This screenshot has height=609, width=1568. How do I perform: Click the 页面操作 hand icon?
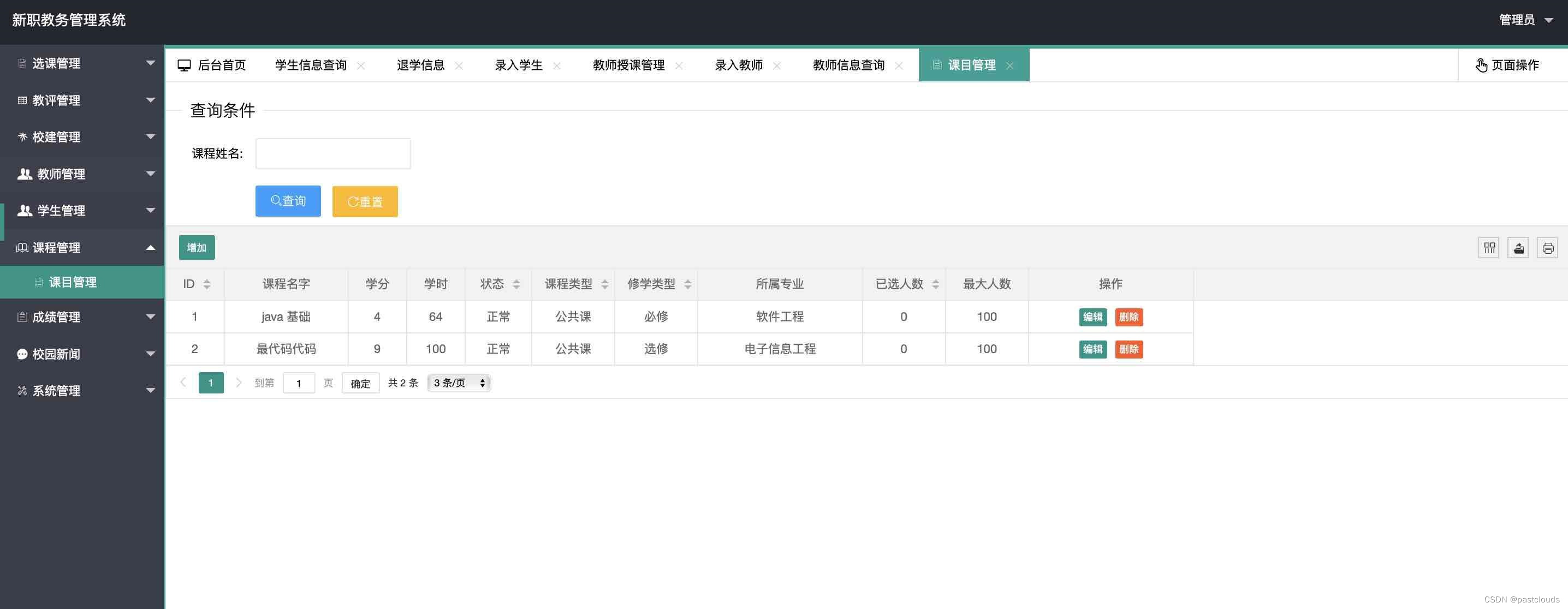[1482, 65]
